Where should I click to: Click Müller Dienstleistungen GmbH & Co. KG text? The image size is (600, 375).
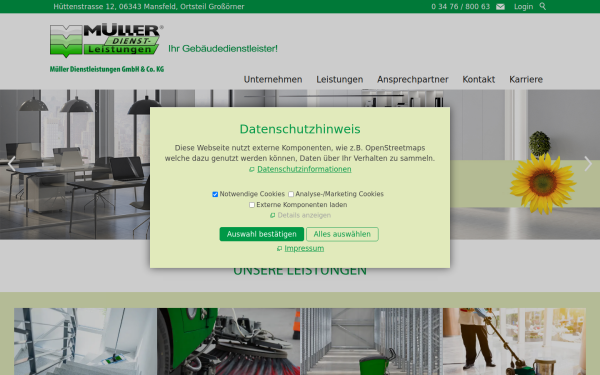pyautogui.click(x=107, y=69)
